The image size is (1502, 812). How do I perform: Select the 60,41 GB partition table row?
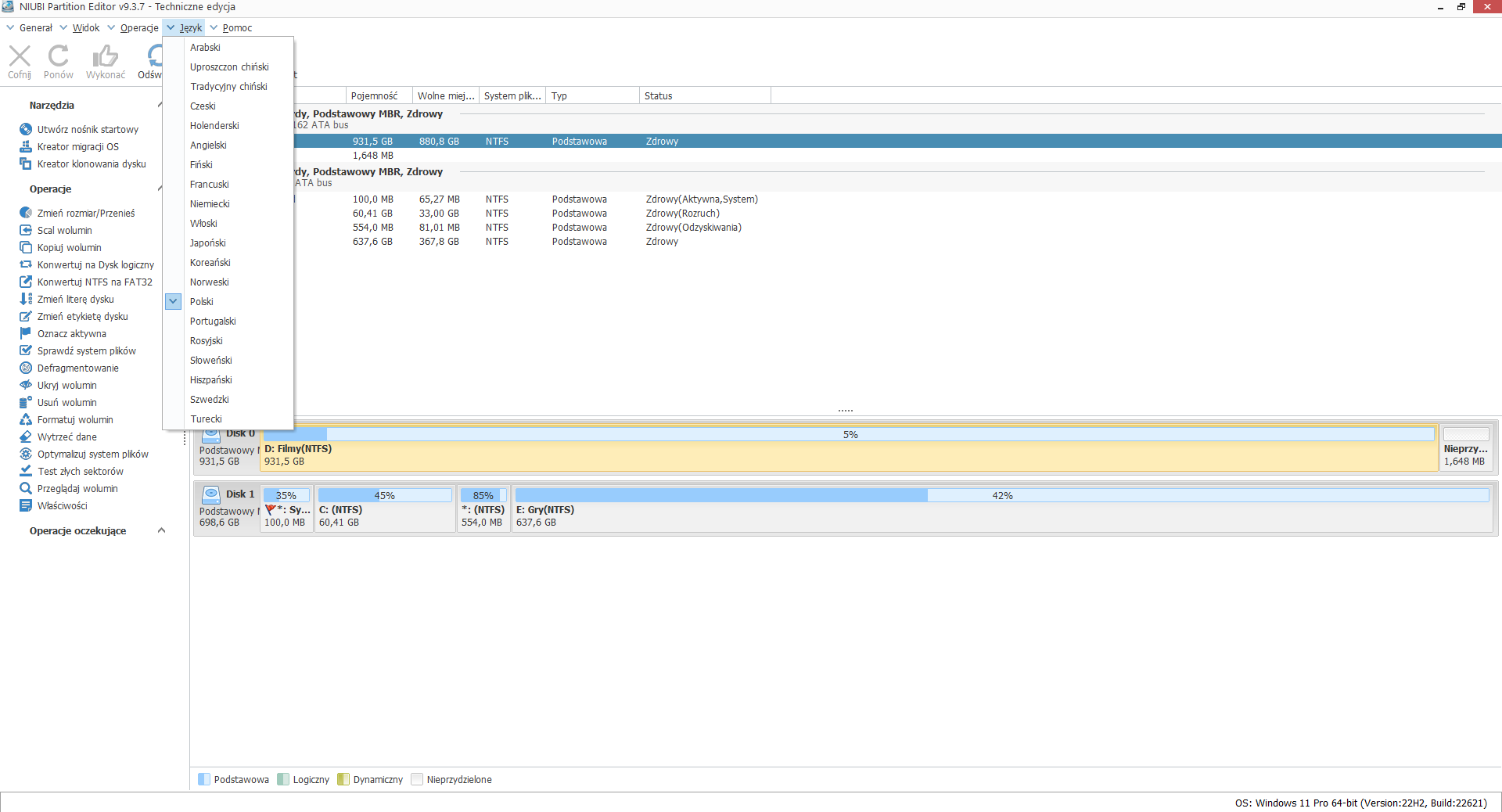tap(845, 213)
